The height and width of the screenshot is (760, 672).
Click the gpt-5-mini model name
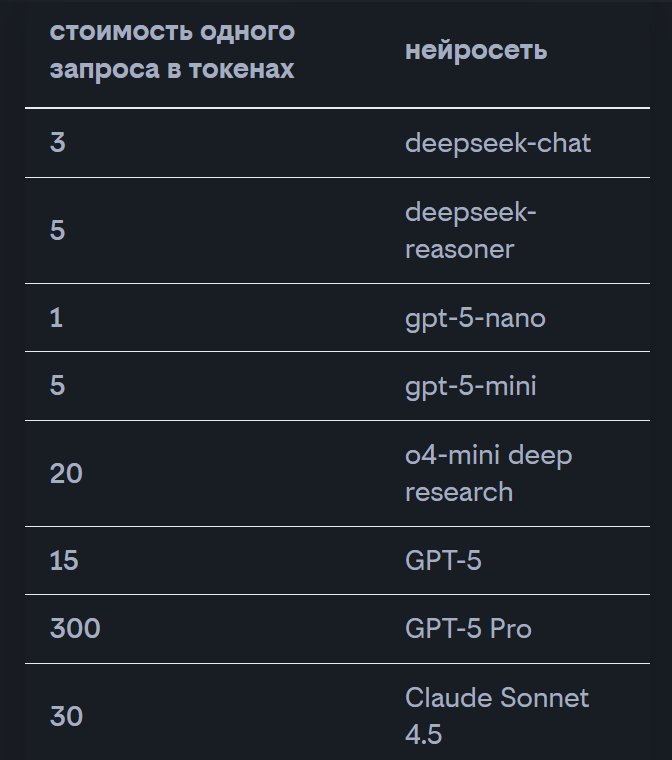[x=470, y=385]
